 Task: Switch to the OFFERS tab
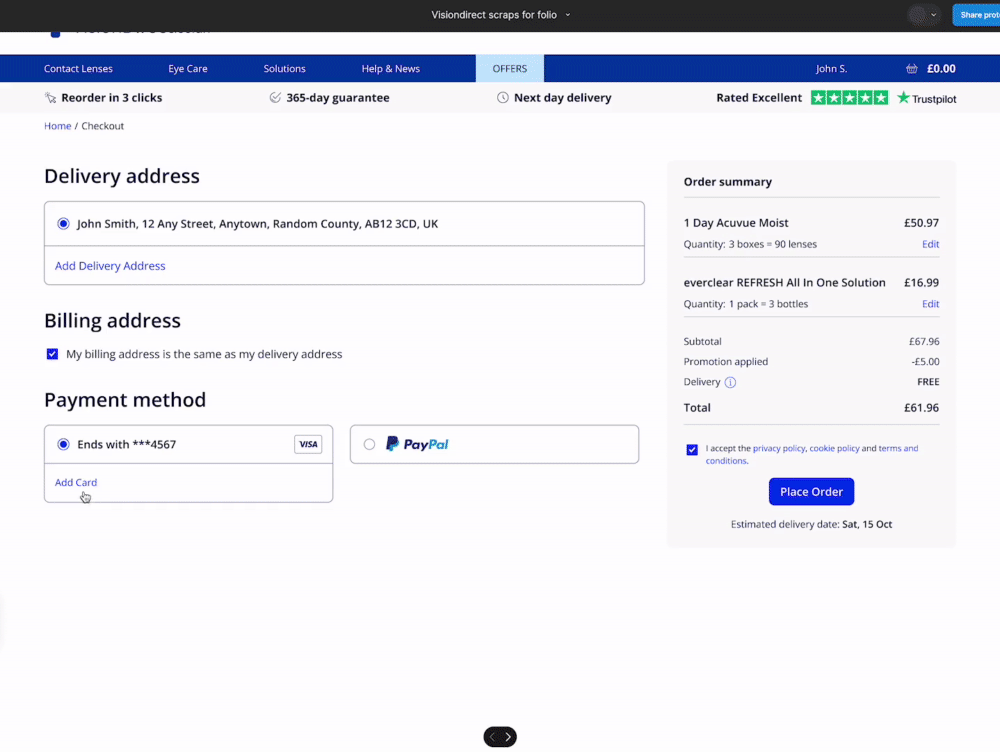pos(510,69)
